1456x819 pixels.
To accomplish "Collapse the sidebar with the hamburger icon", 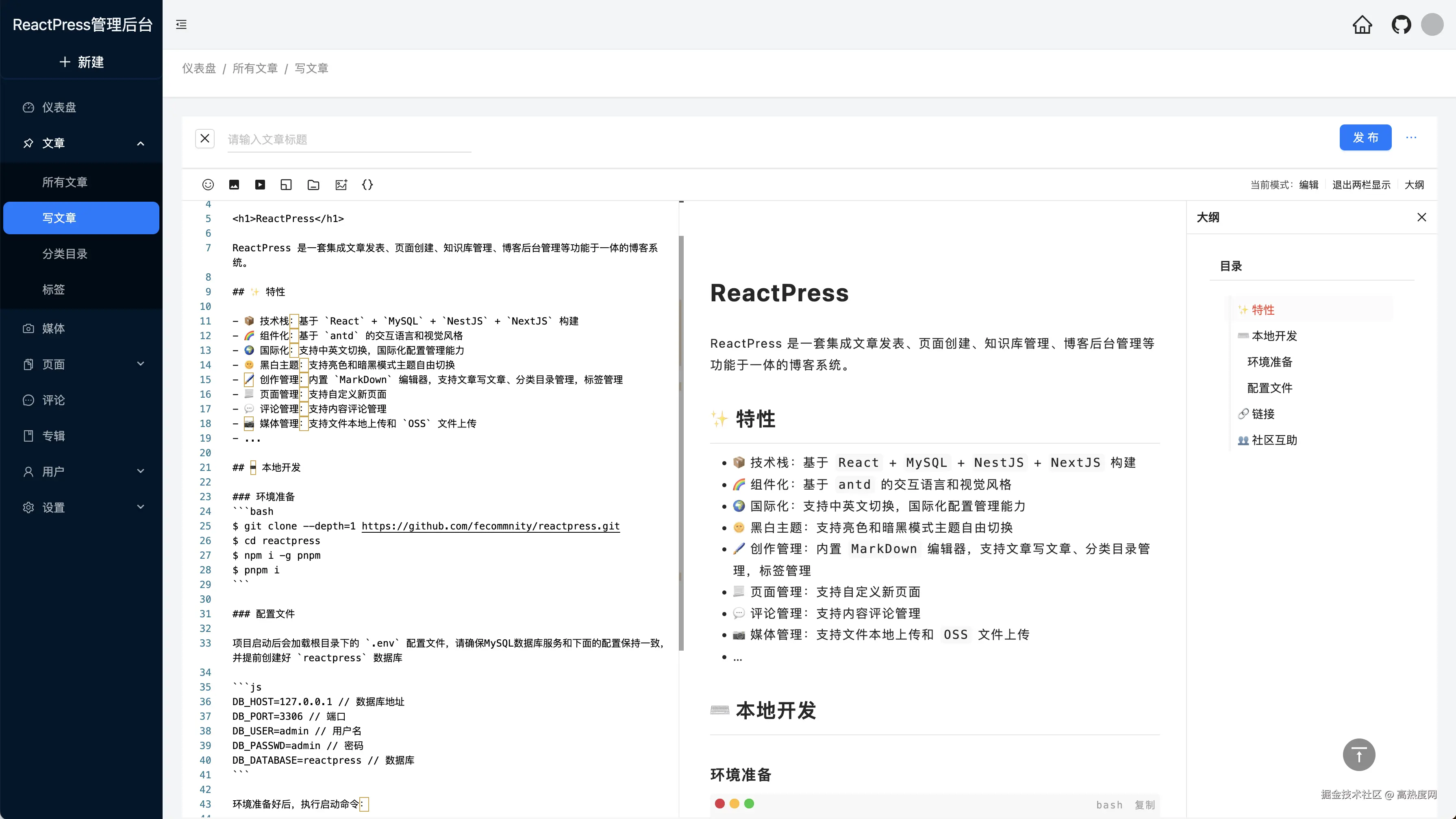I will (x=181, y=24).
